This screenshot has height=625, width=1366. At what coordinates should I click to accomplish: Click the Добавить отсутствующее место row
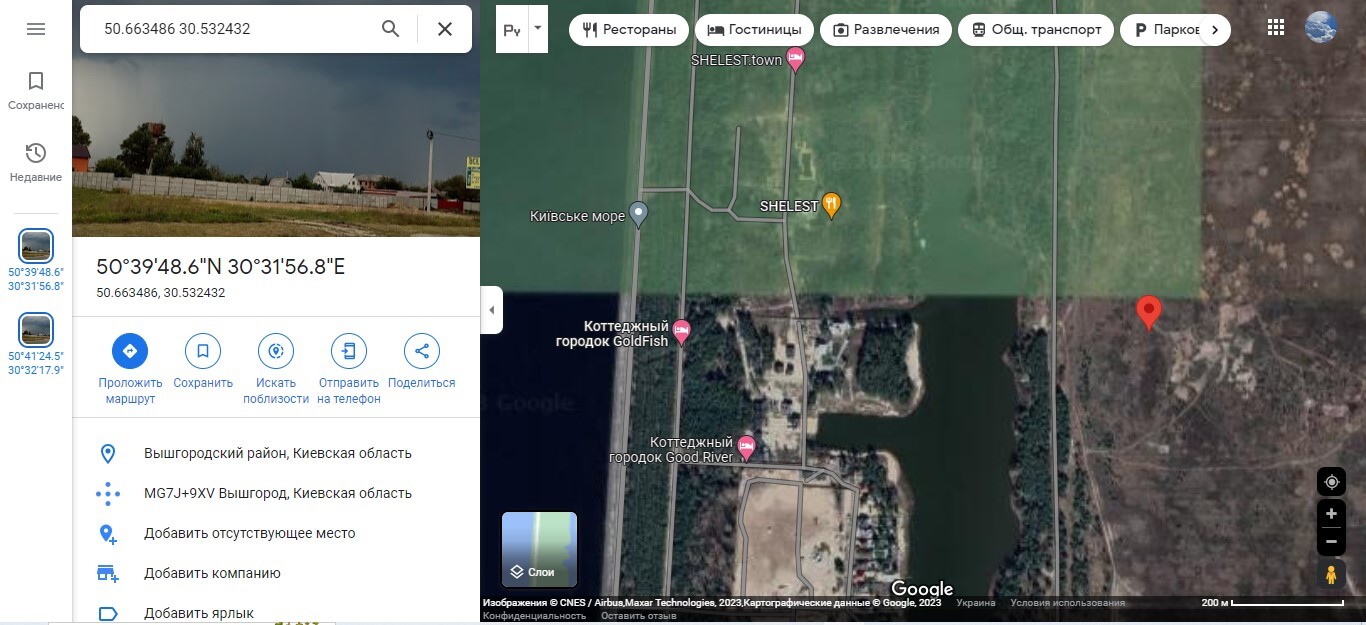point(276,533)
